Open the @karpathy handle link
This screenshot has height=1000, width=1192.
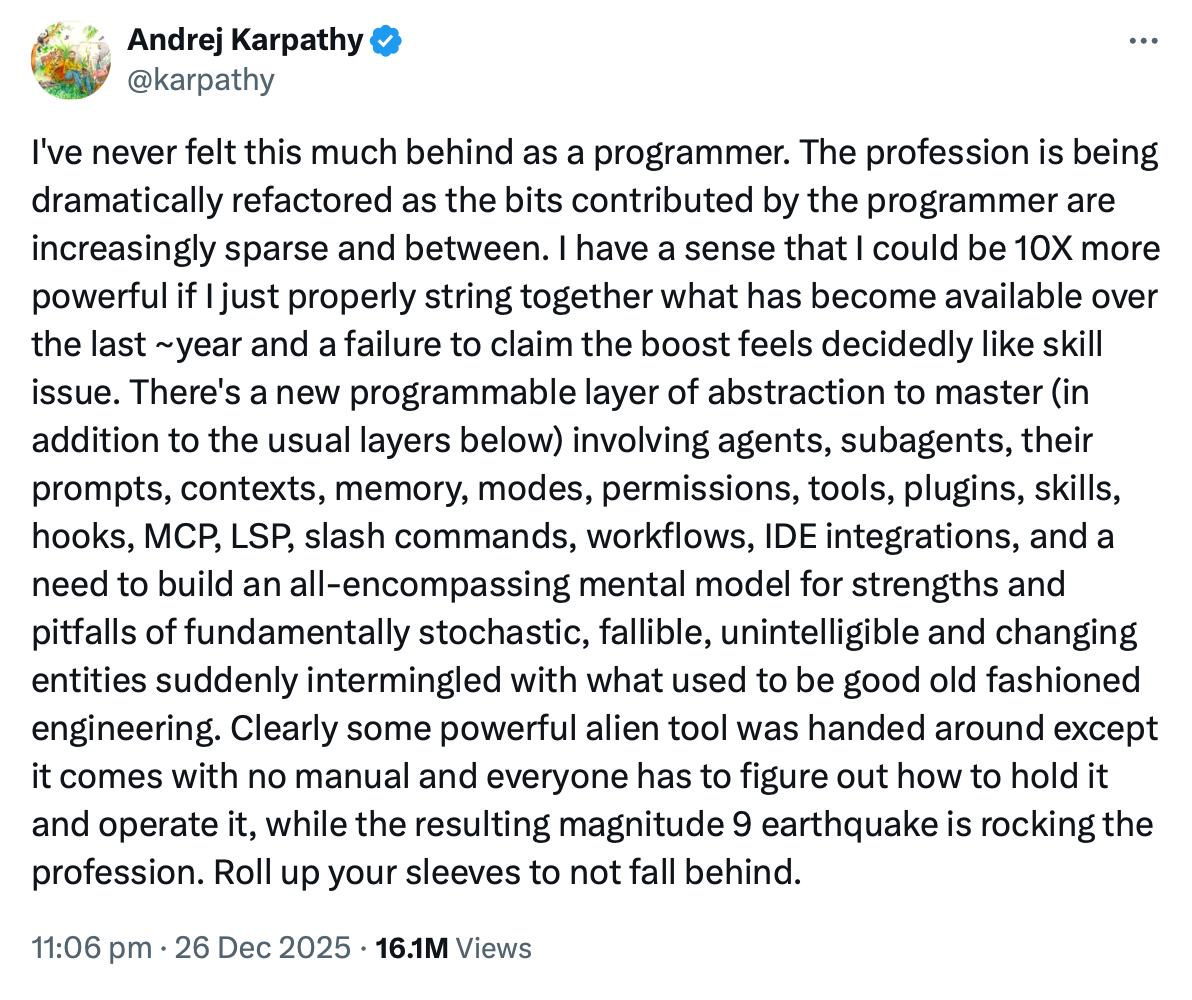point(200,78)
